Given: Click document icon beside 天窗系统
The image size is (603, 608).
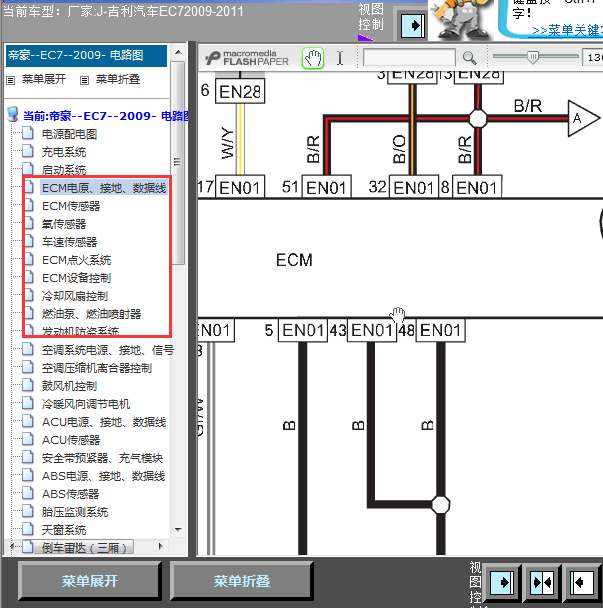Looking at the screenshot, I should tap(28, 529).
